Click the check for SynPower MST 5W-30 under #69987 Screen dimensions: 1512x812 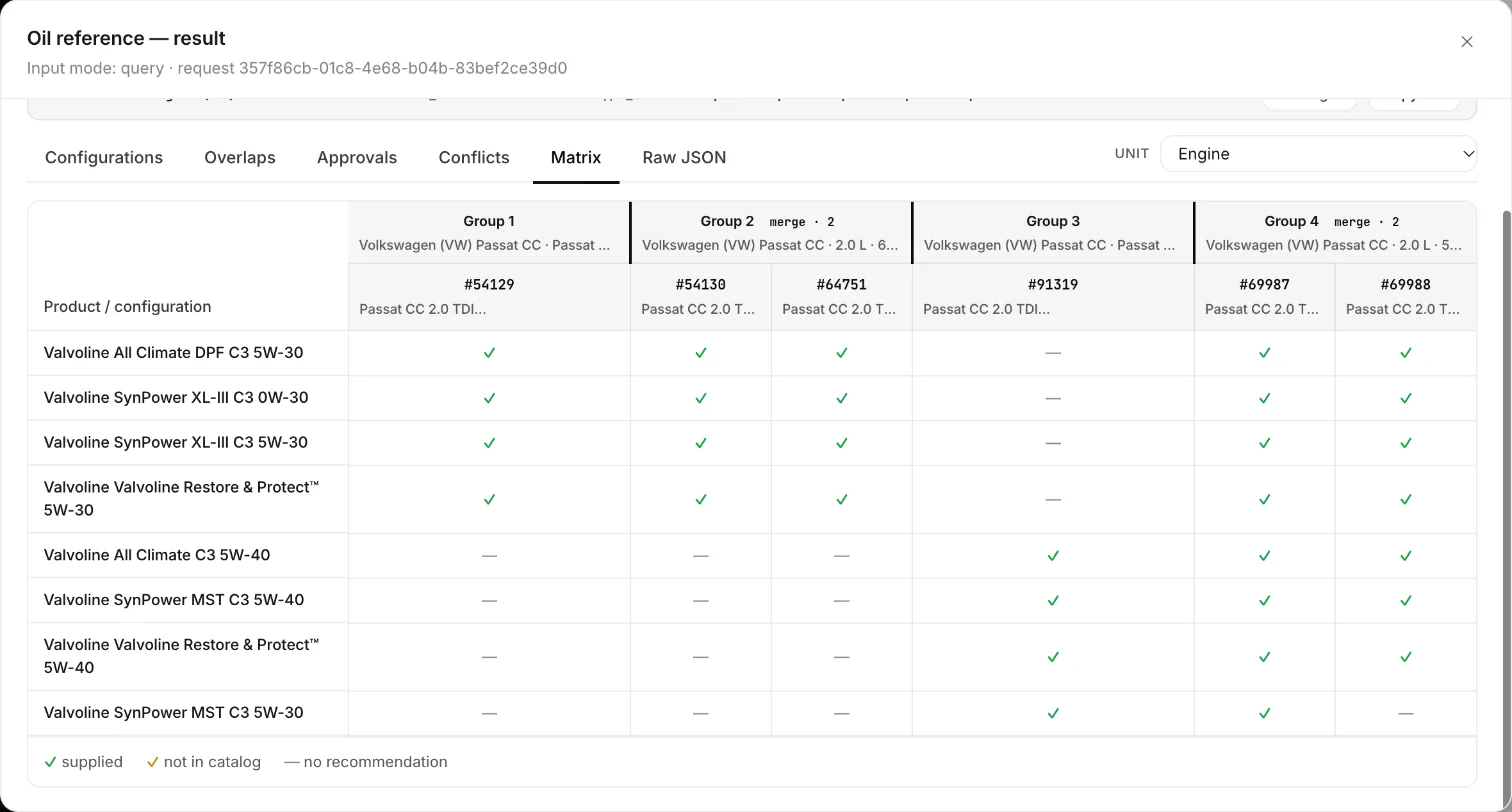pyautogui.click(x=1265, y=713)
